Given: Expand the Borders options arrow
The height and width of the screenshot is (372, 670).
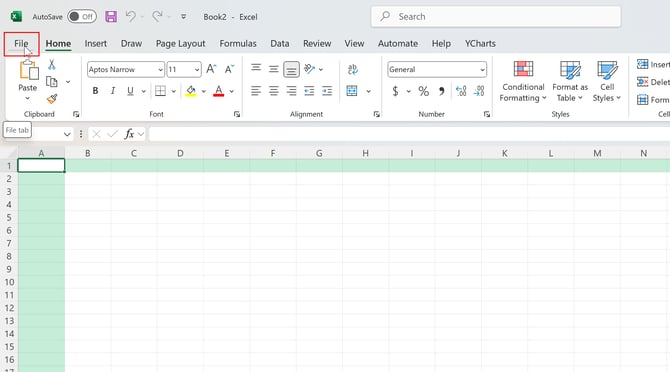Looking at the screenshot, I should [173, 91].
